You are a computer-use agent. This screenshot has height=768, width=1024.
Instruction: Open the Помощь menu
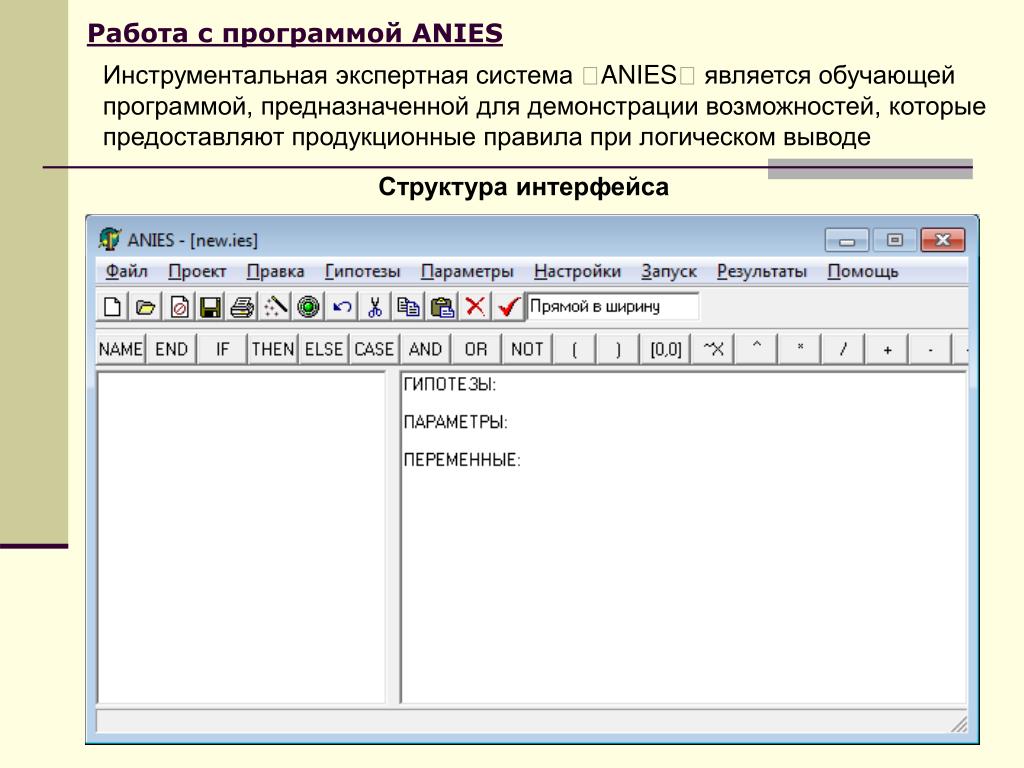(863, 271)
